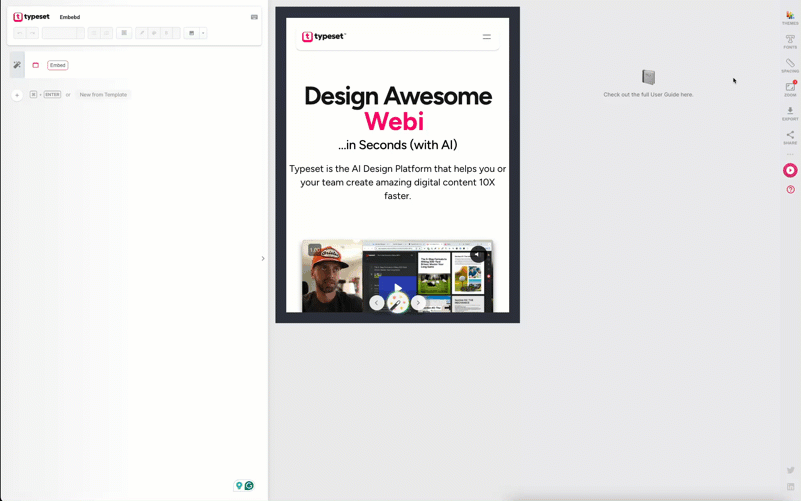The width and height of the screenshot is (801, 501).
Task: Click the Grammarly icon in editor
Action: 249,486
